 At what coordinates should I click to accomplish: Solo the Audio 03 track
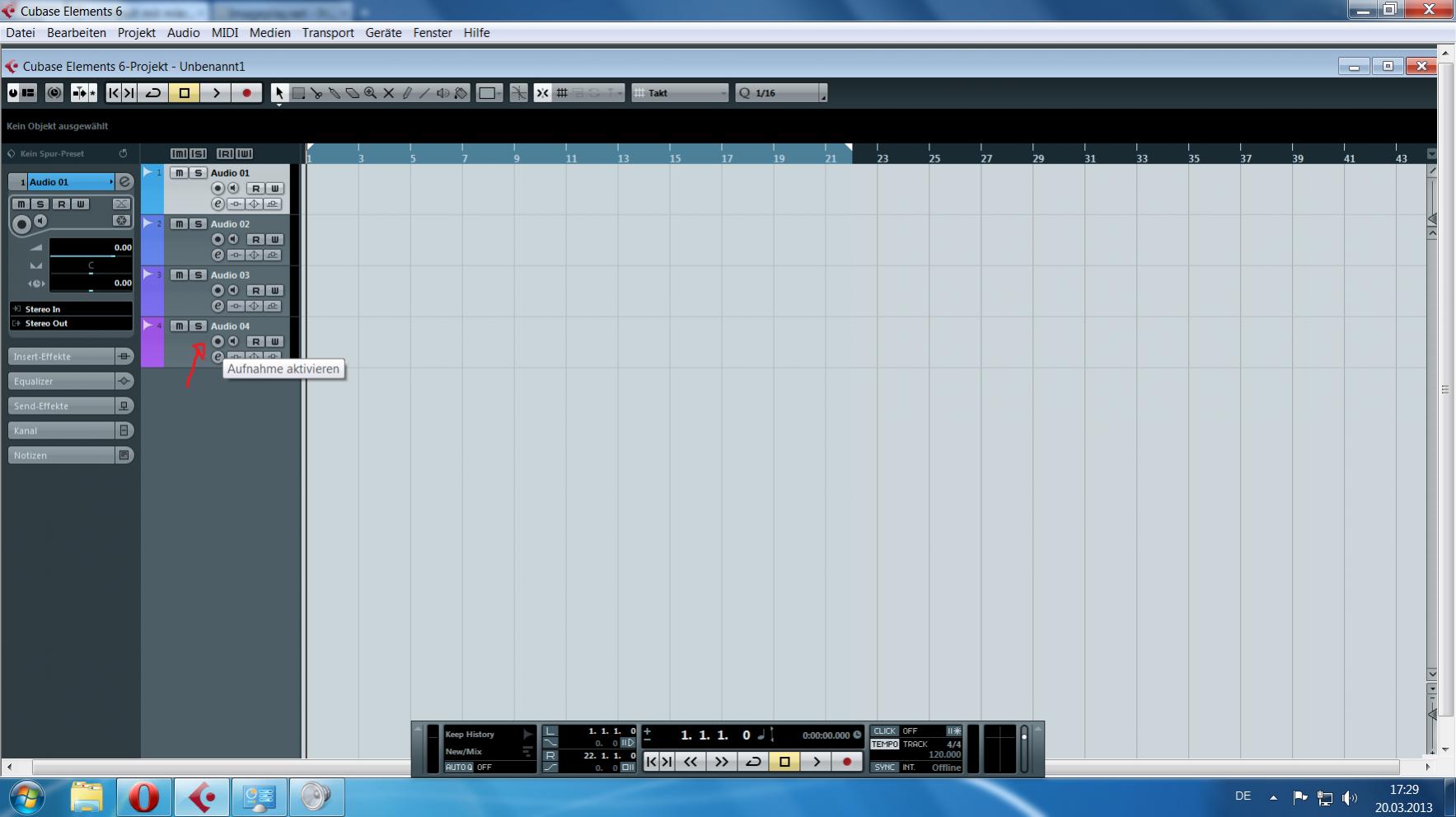(198, 275)
